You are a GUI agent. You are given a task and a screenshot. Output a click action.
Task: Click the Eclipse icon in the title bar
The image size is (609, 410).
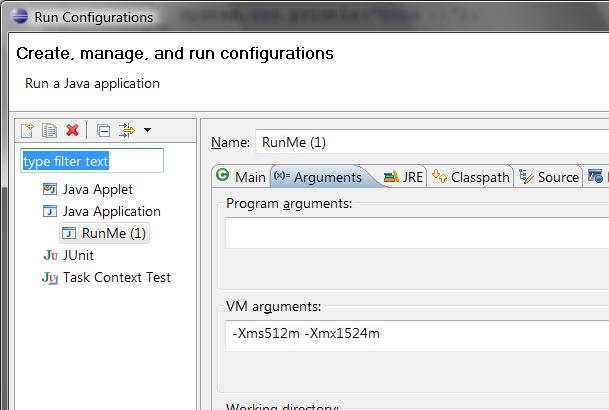(x=19, y=16)
